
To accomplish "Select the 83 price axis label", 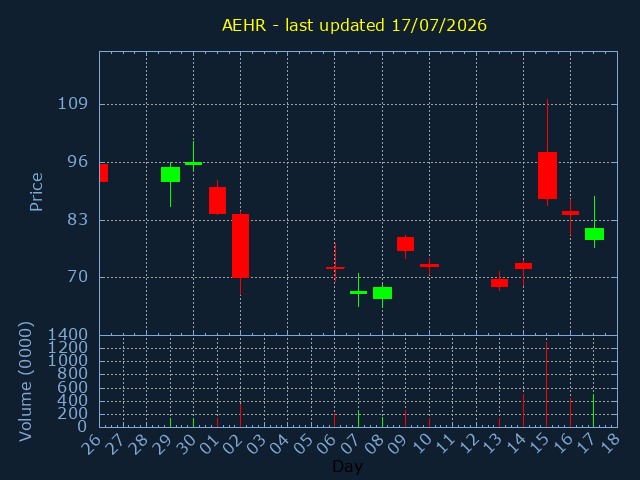I will pos(78,220).
